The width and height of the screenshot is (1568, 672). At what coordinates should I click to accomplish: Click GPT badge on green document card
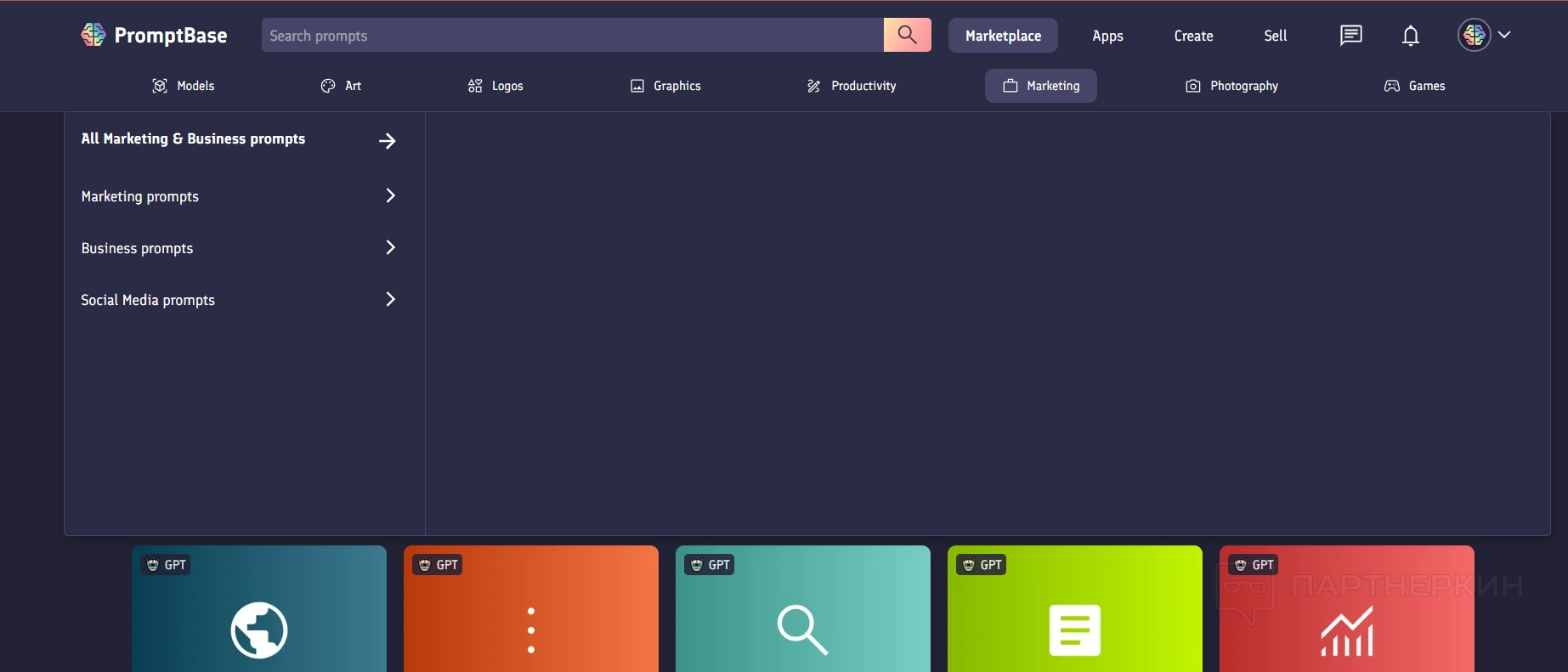(982, 565)
